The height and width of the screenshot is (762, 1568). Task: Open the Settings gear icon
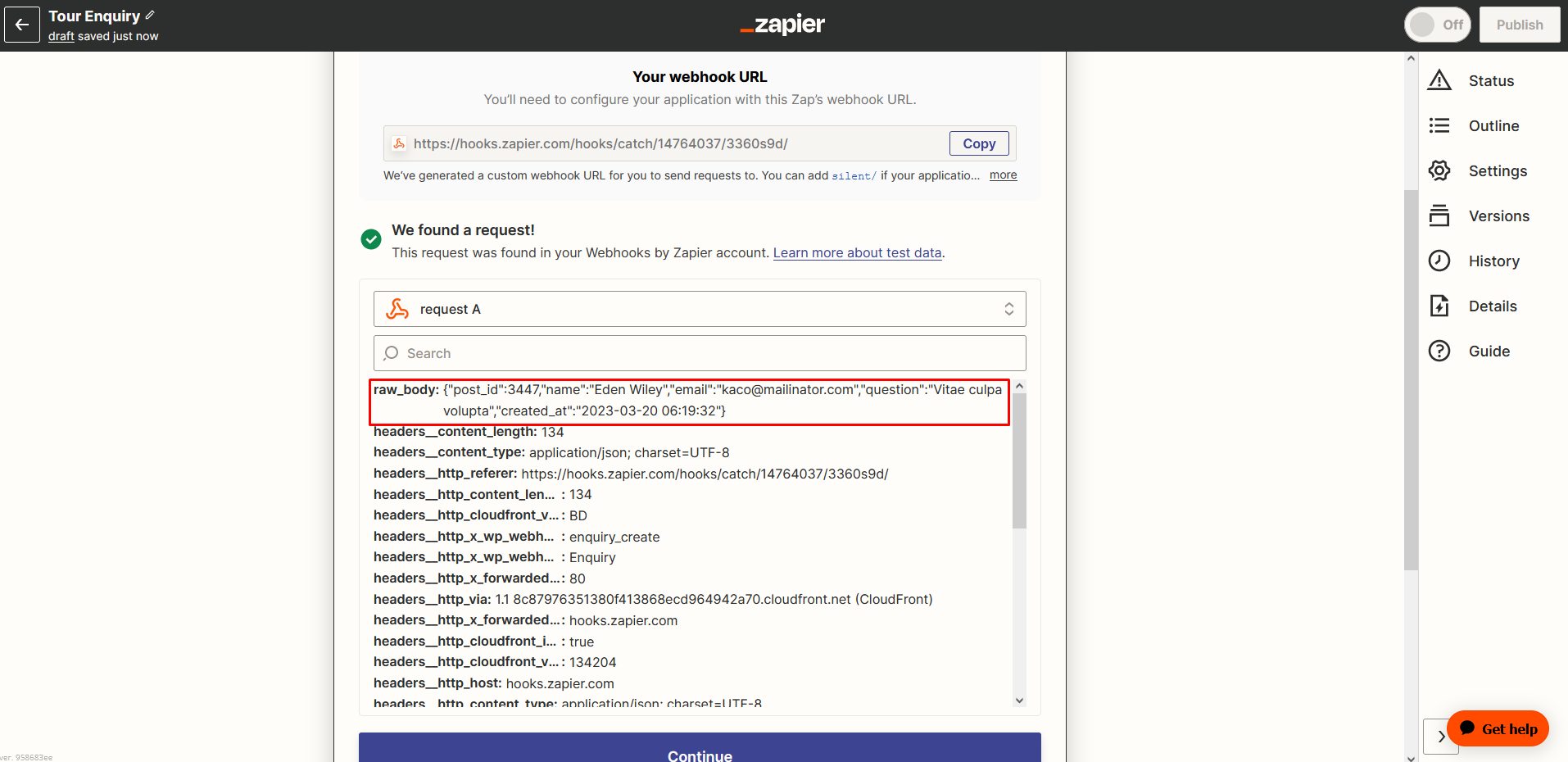point(1439,170)
